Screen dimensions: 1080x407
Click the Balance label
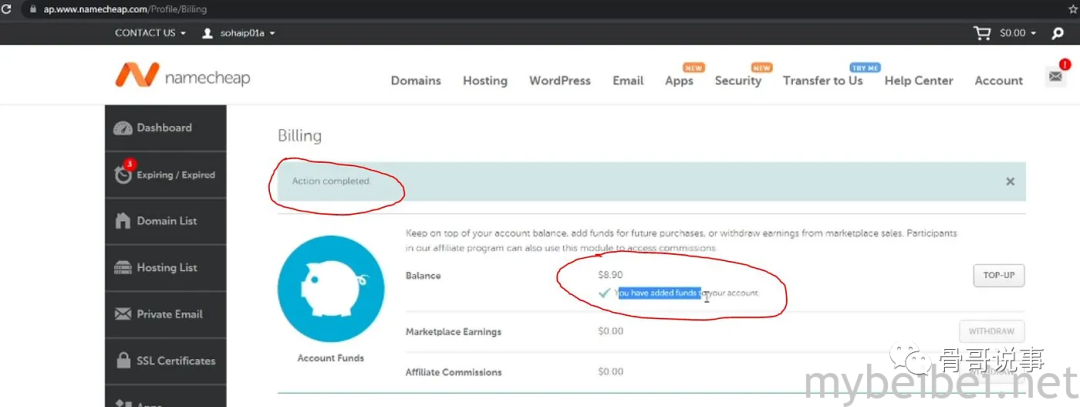[423, 275]
